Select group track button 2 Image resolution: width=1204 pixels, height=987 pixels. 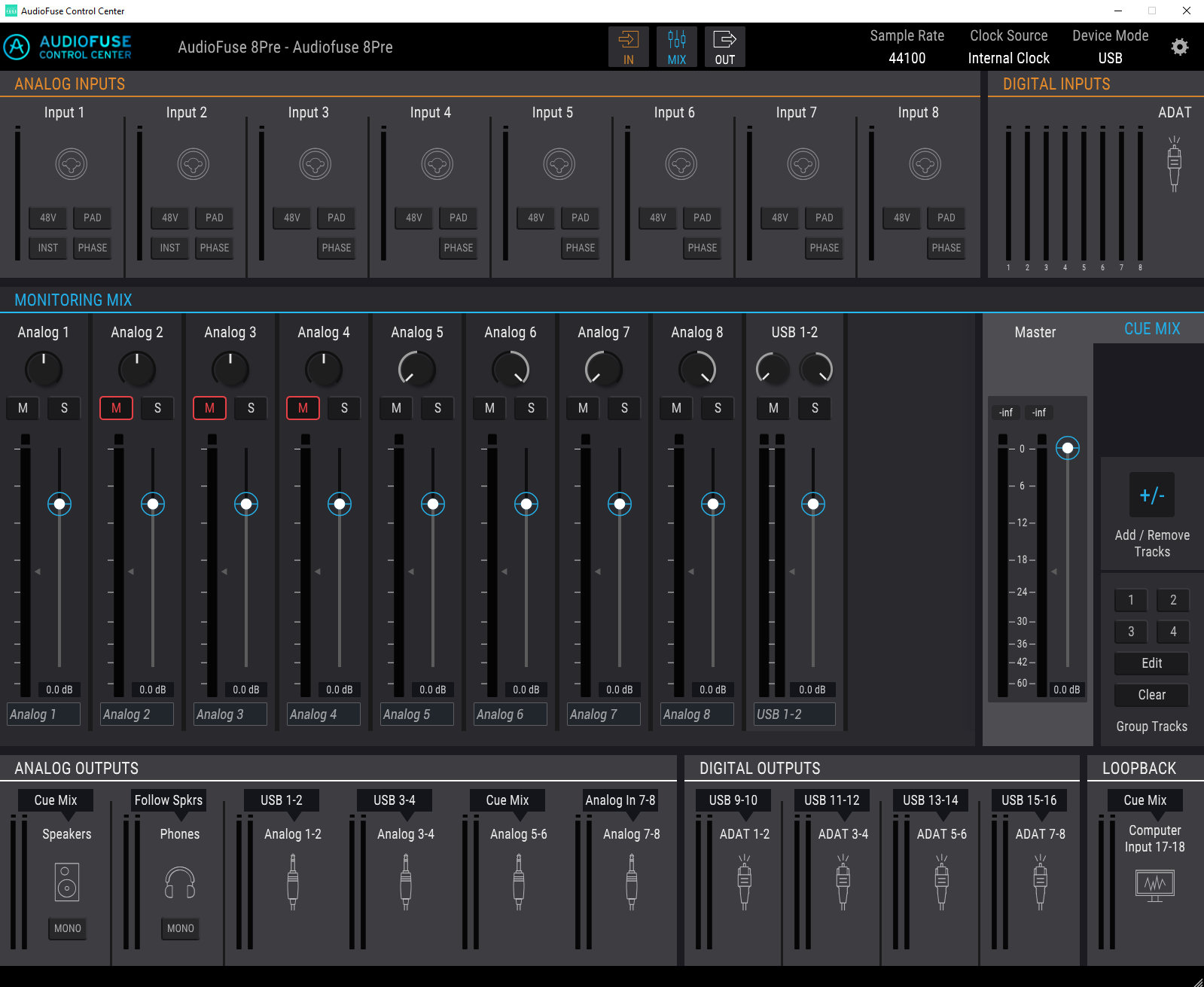(1173, 600)
